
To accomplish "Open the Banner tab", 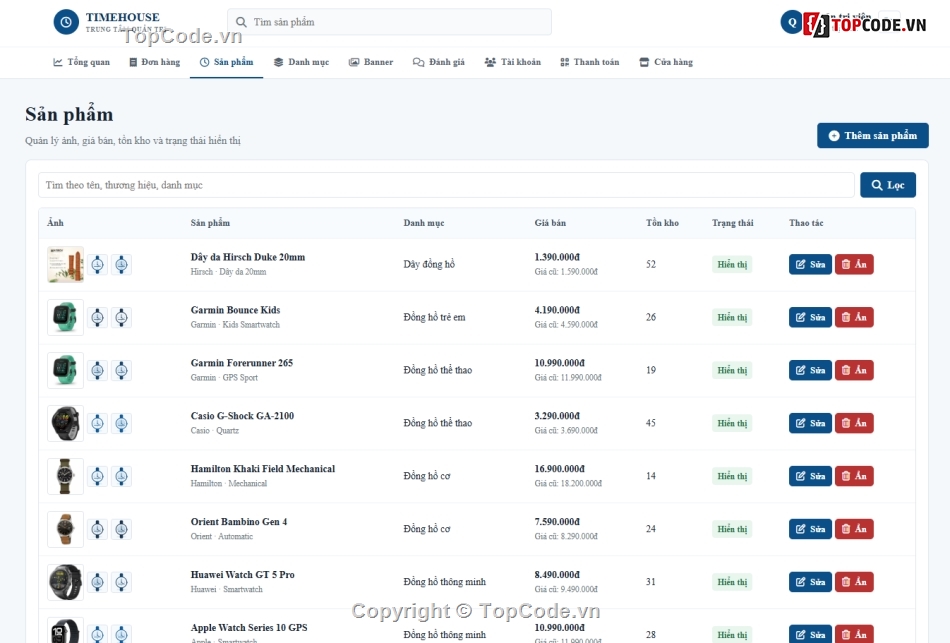I will click(371, 62).
